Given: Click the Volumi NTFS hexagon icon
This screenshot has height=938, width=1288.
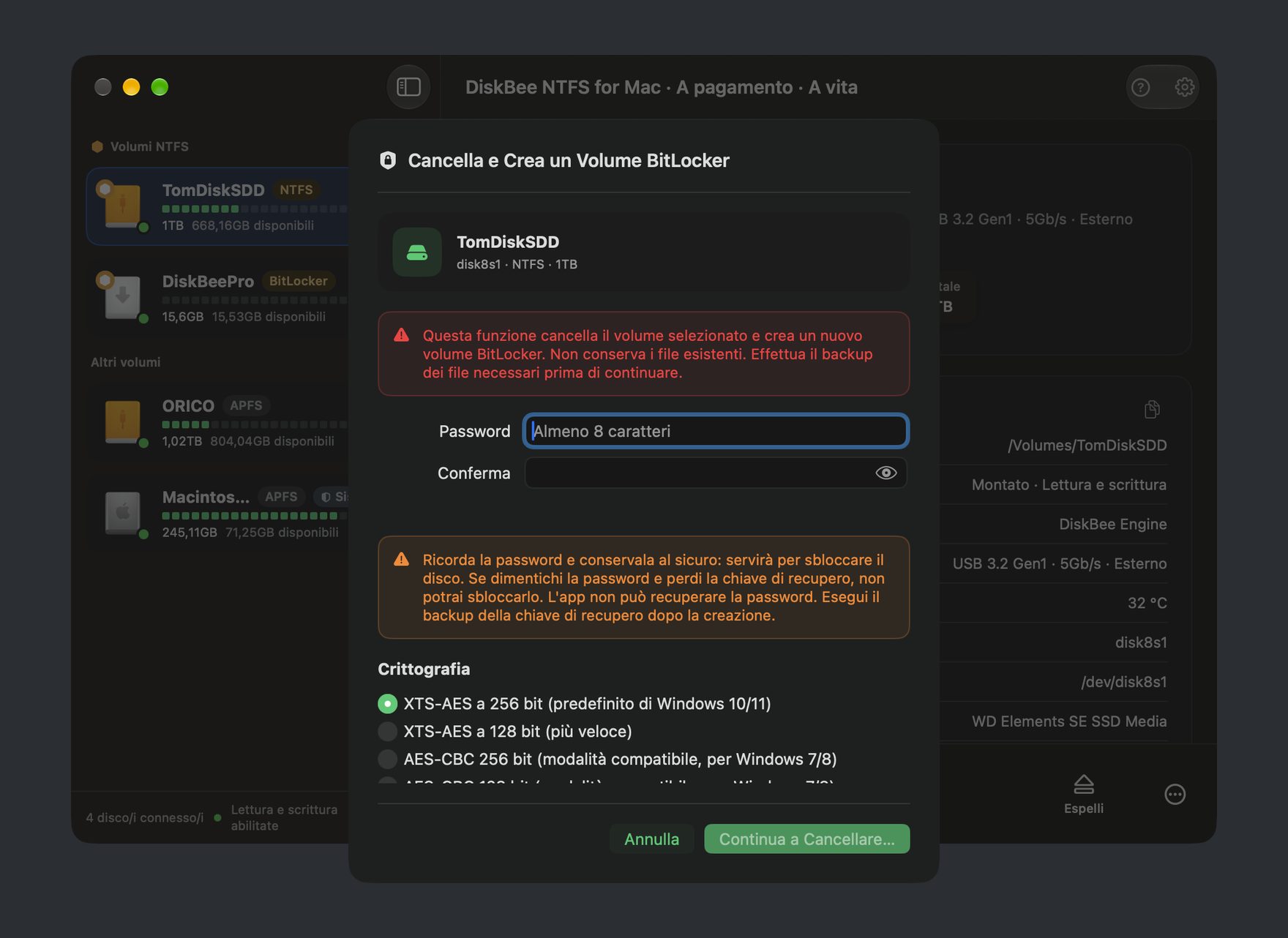Looking at the screenshot, I should (x=97, y=146).
